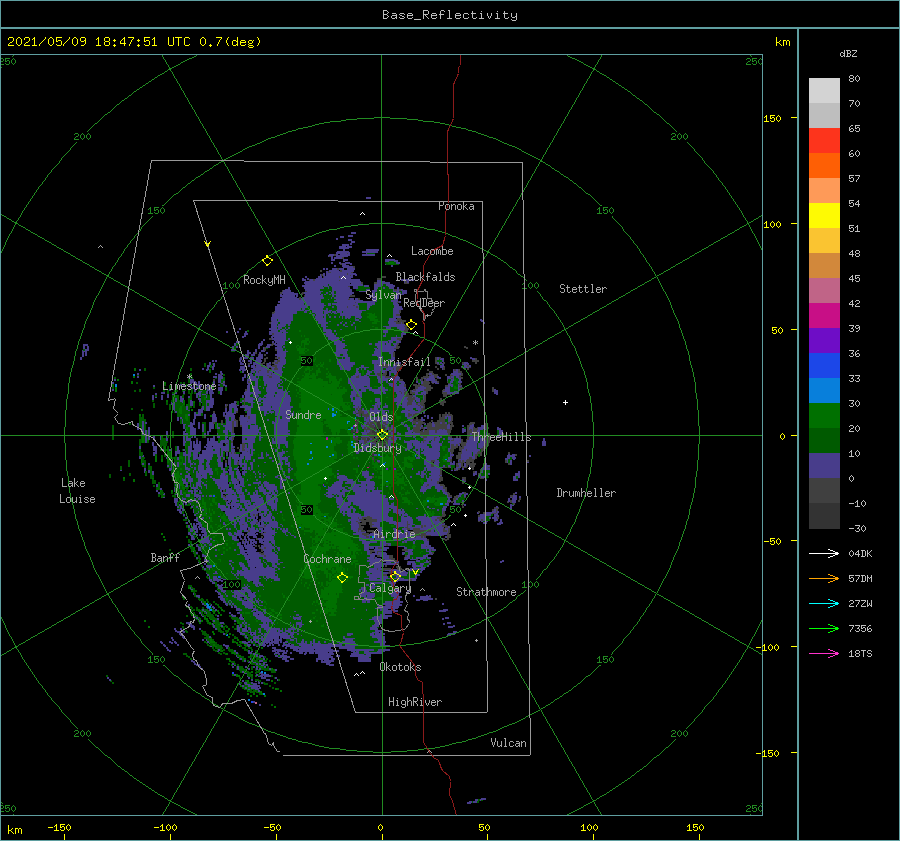Image resolution: width=900 pixels, height=841 pixels.
Task: Select the 65 dBZ red color swatch
Action: [x=824, y=140]
